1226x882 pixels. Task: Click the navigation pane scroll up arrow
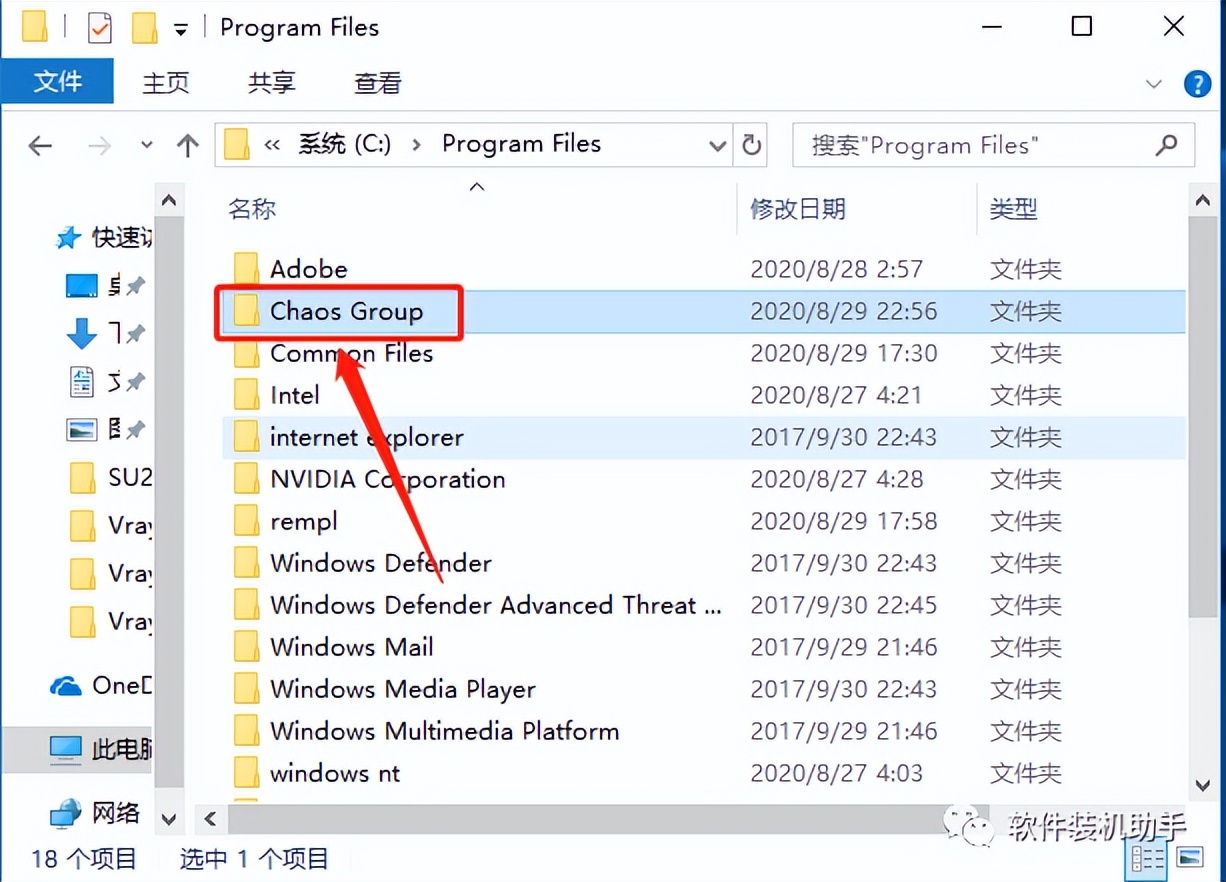point(168,201)
